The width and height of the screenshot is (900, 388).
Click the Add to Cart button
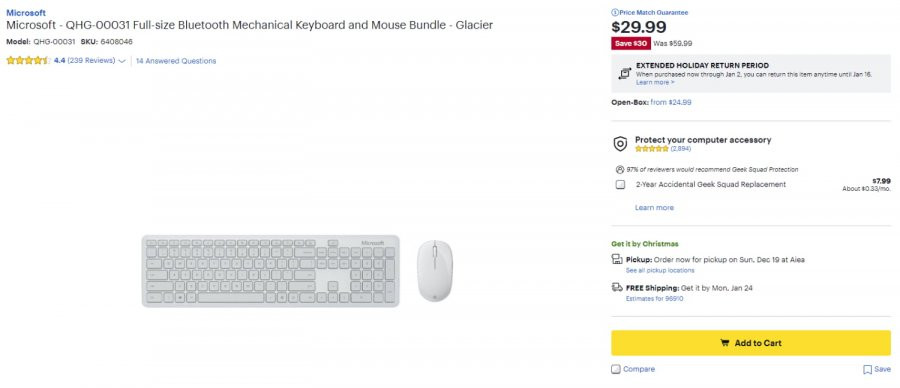pyautogui.click(x=751, y=343)
